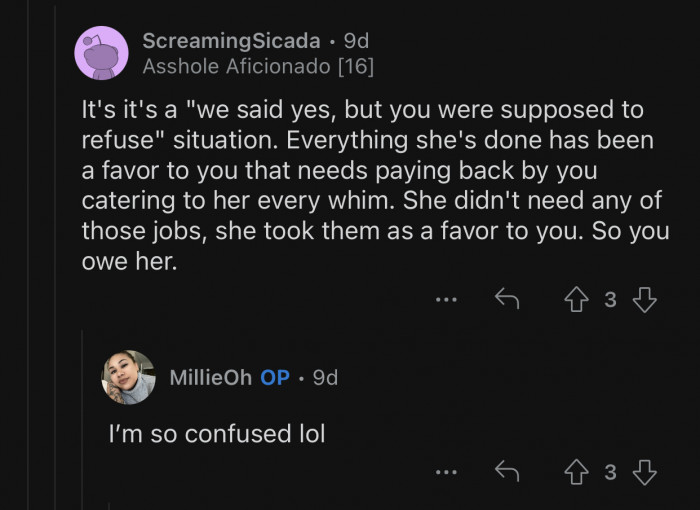The width and height of the screenshot is (700, 510).
Task: Reply to MillieOh's comment
Action: [507, 472]
